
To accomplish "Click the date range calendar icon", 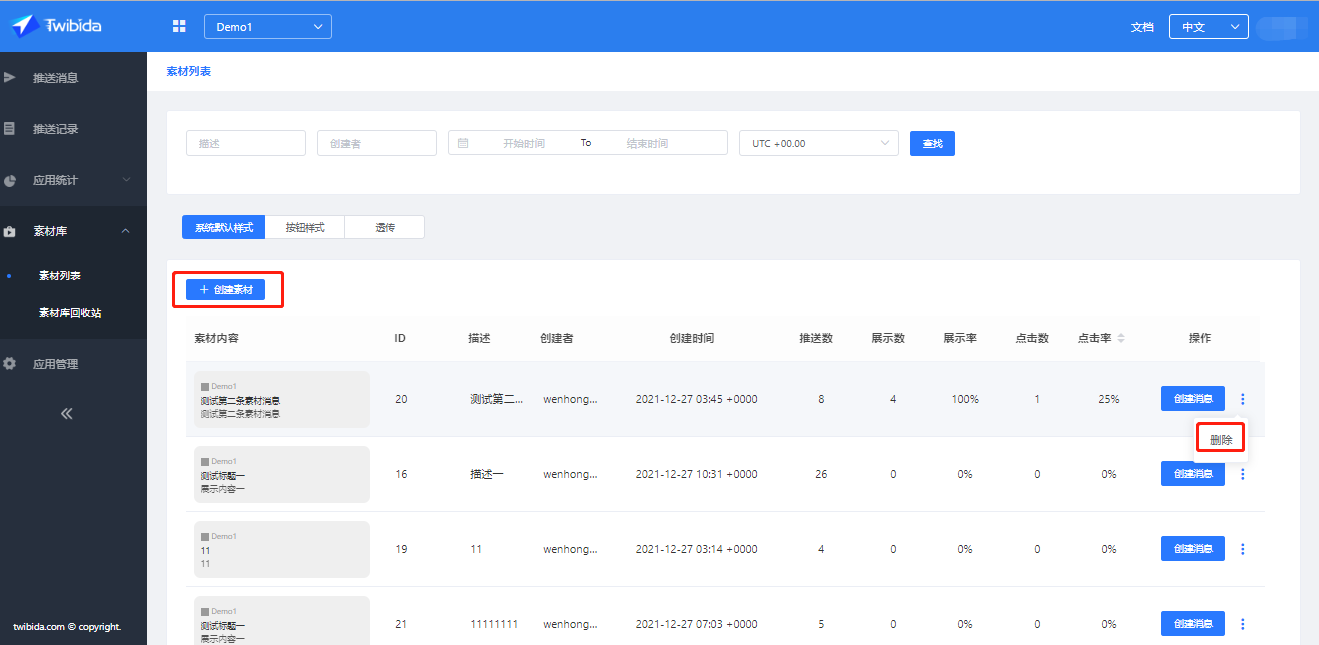I will click(x=463, y=143).
